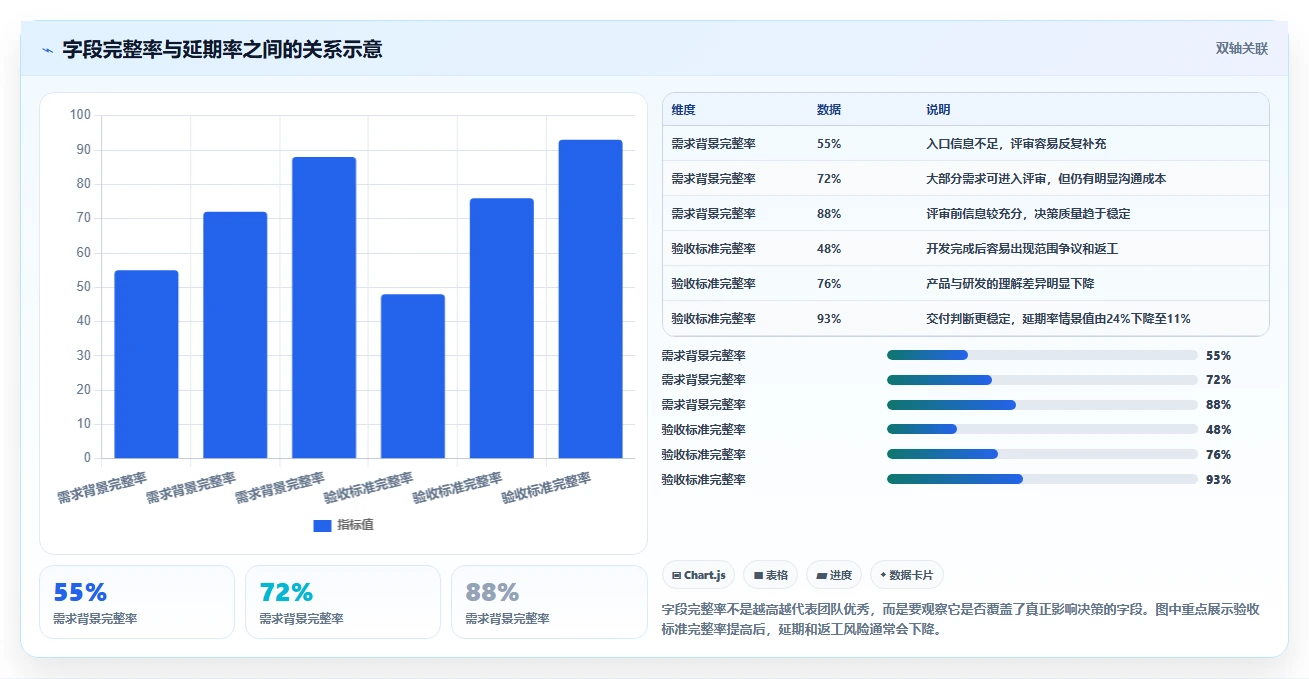Click the chart bar reaching value 72
This screenshot has height=679, width=1309.
tap(235, 335)
